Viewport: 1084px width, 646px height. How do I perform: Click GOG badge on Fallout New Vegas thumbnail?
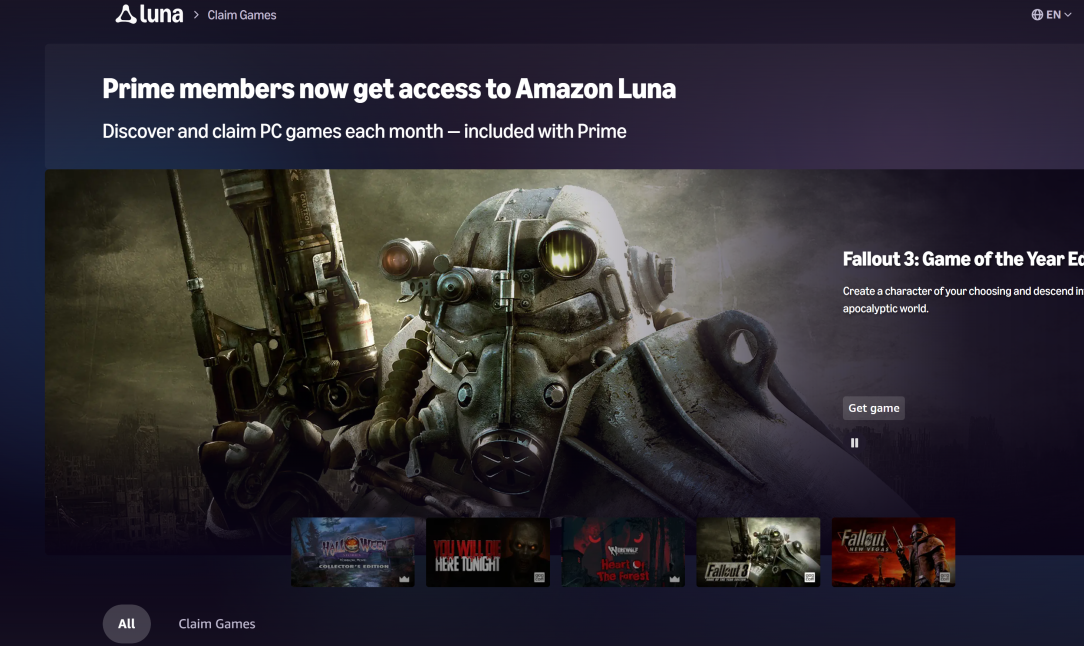coord(945,577)
